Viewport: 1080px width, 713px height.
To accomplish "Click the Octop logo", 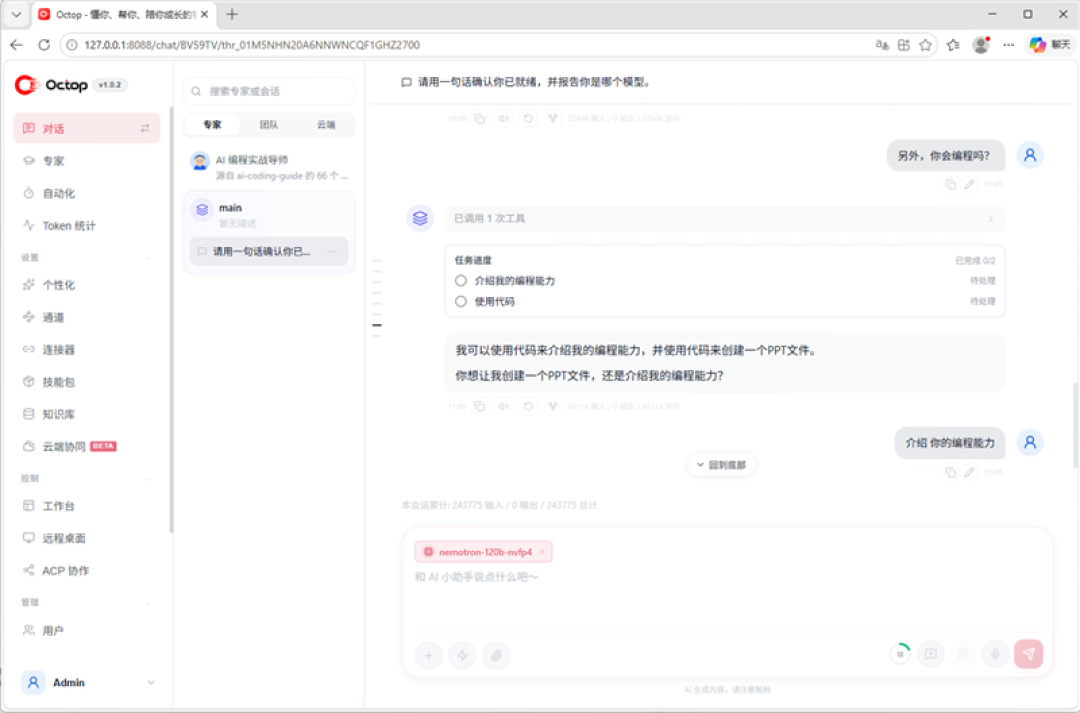I will 52,85.
